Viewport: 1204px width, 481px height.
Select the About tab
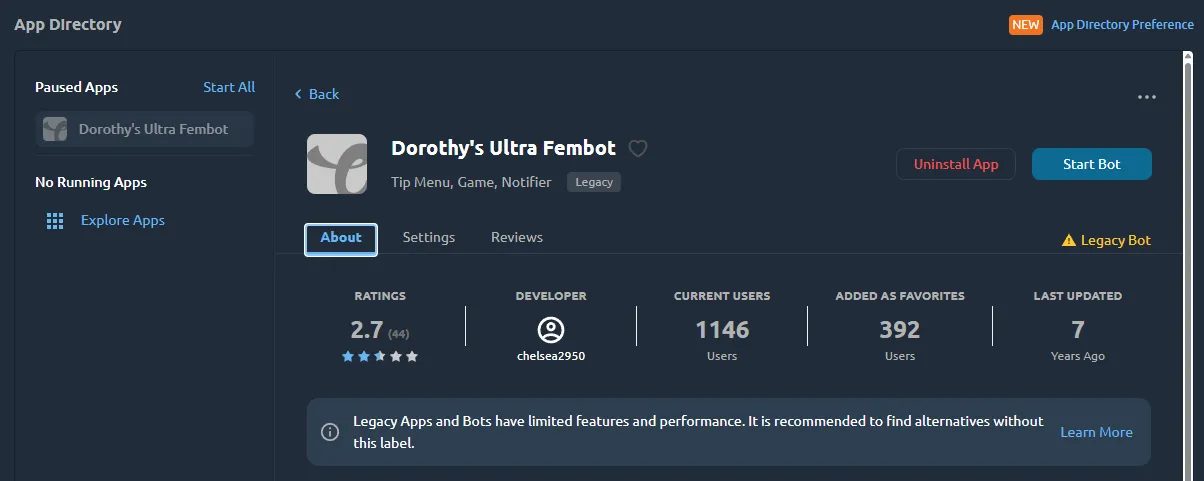(x=341, y=238)
